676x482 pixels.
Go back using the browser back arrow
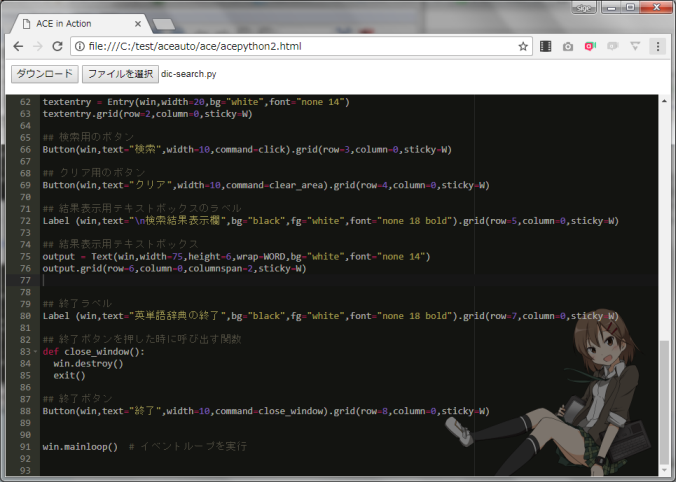point(18,46)
